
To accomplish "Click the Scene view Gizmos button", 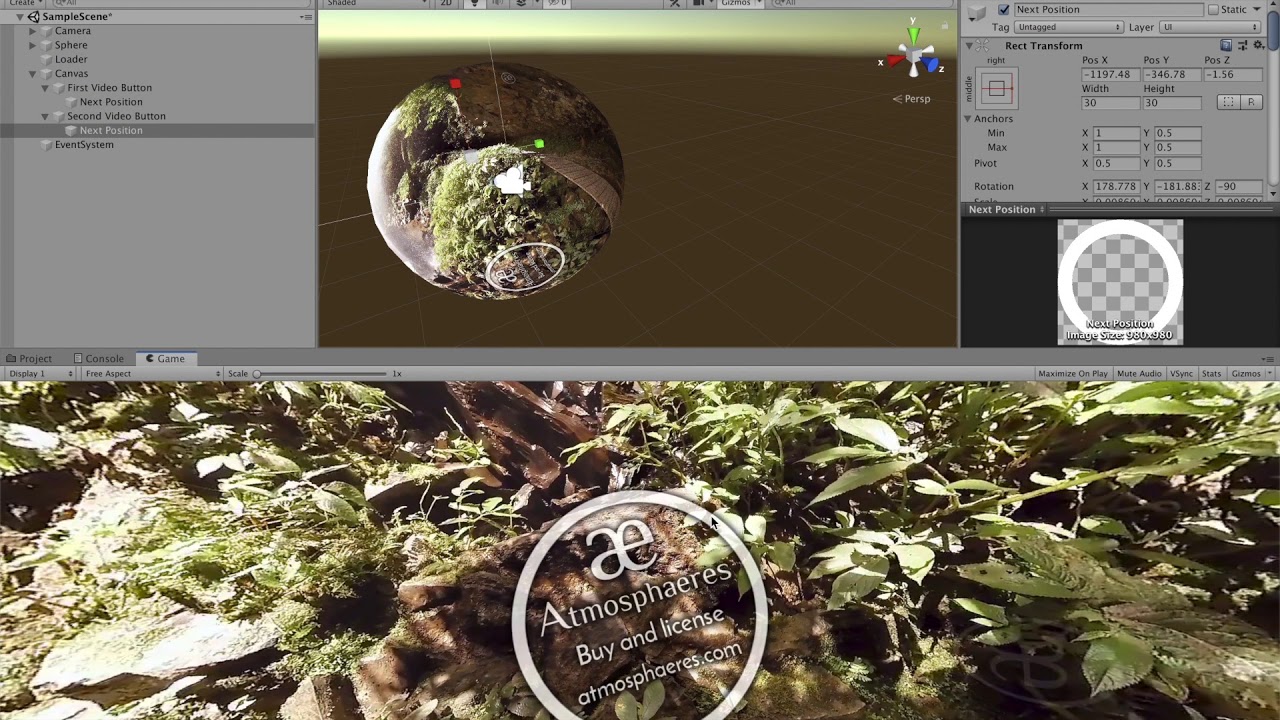I will click(x=736, y=3).
